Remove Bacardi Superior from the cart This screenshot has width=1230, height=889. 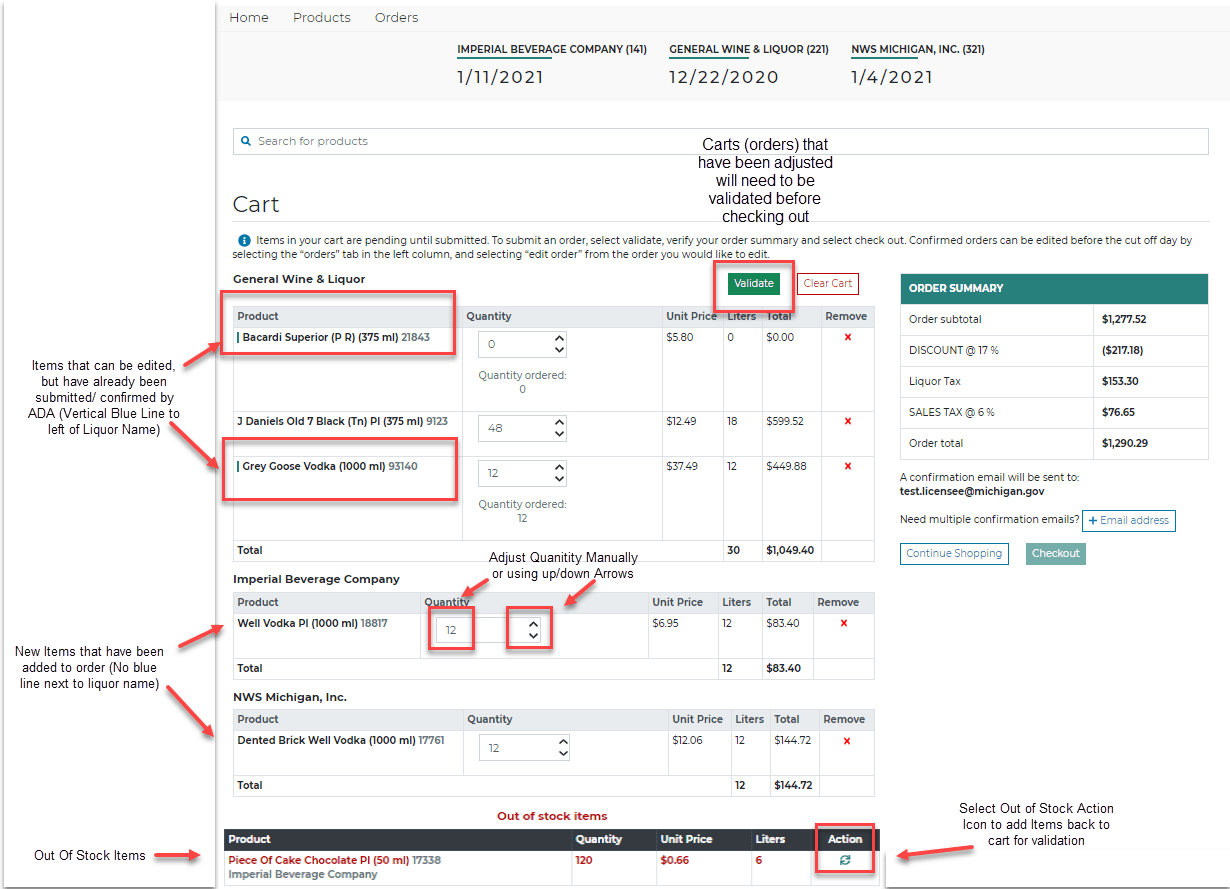(848, 338)
